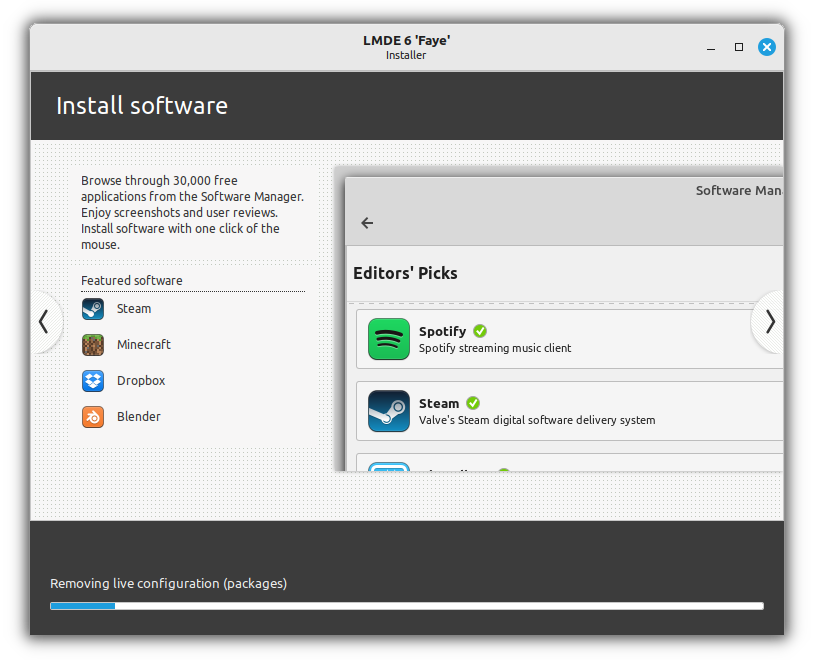Click the checkmark on the bottom list entry
814x660 pixels.
point(503,472)
